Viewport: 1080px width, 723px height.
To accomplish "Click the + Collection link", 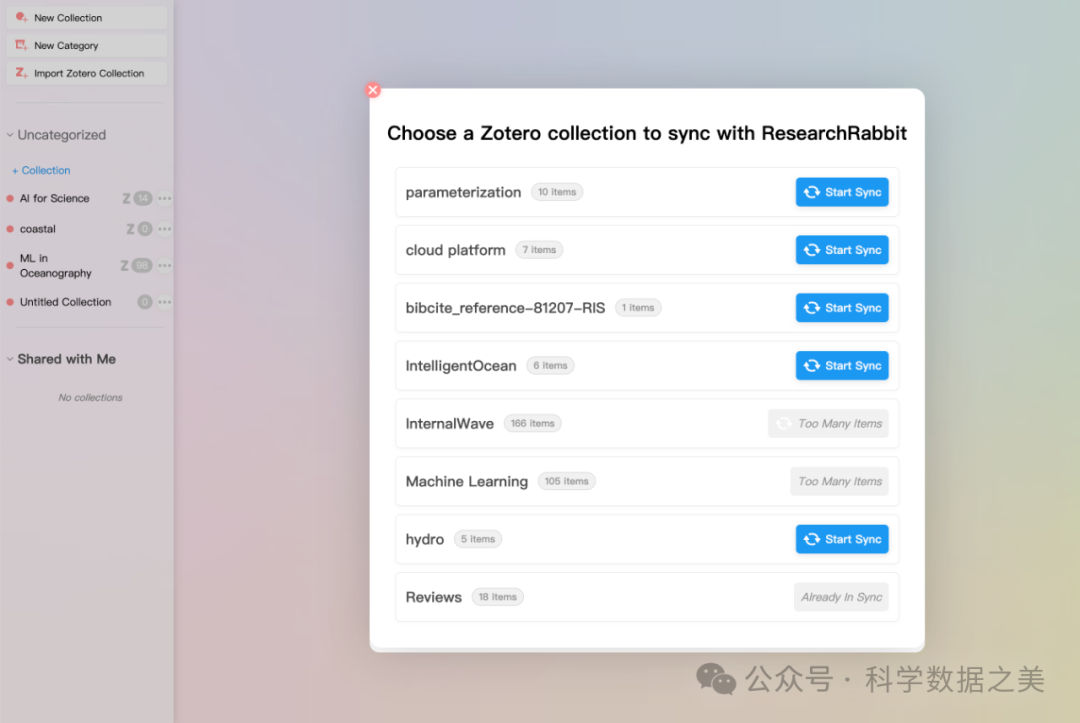I will tap(41, 171).
